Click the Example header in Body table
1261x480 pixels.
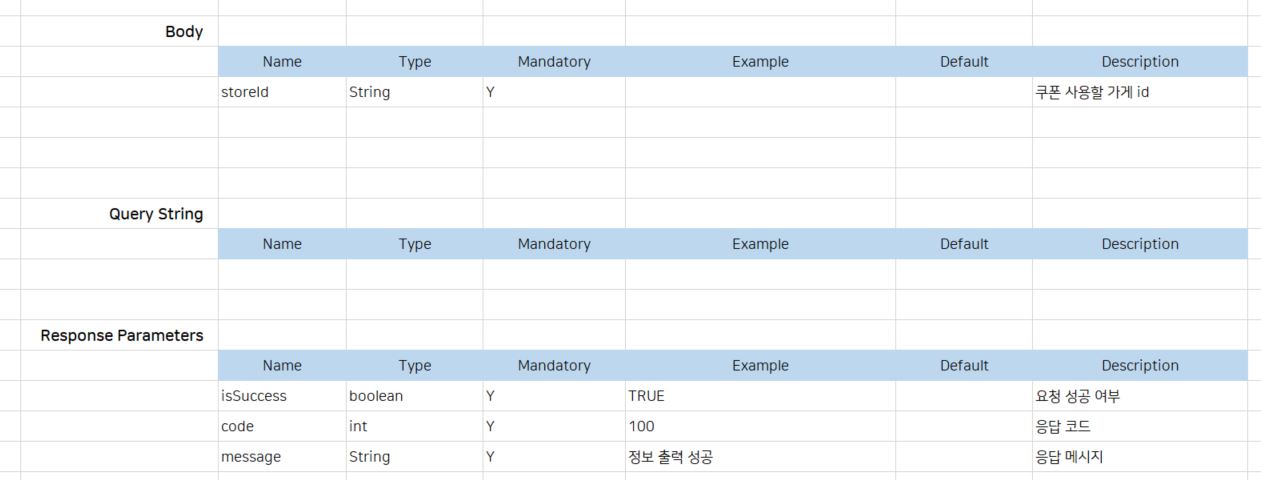coord(760,61)
